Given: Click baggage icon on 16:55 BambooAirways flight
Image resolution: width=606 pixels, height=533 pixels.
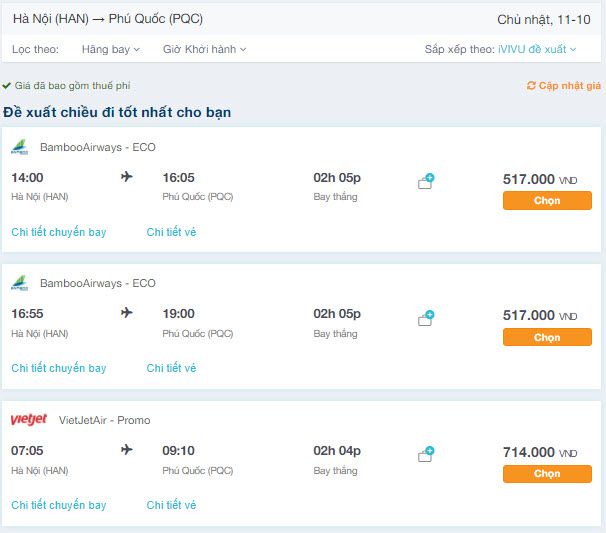Looking at the screenshot, I should [426, 318].
